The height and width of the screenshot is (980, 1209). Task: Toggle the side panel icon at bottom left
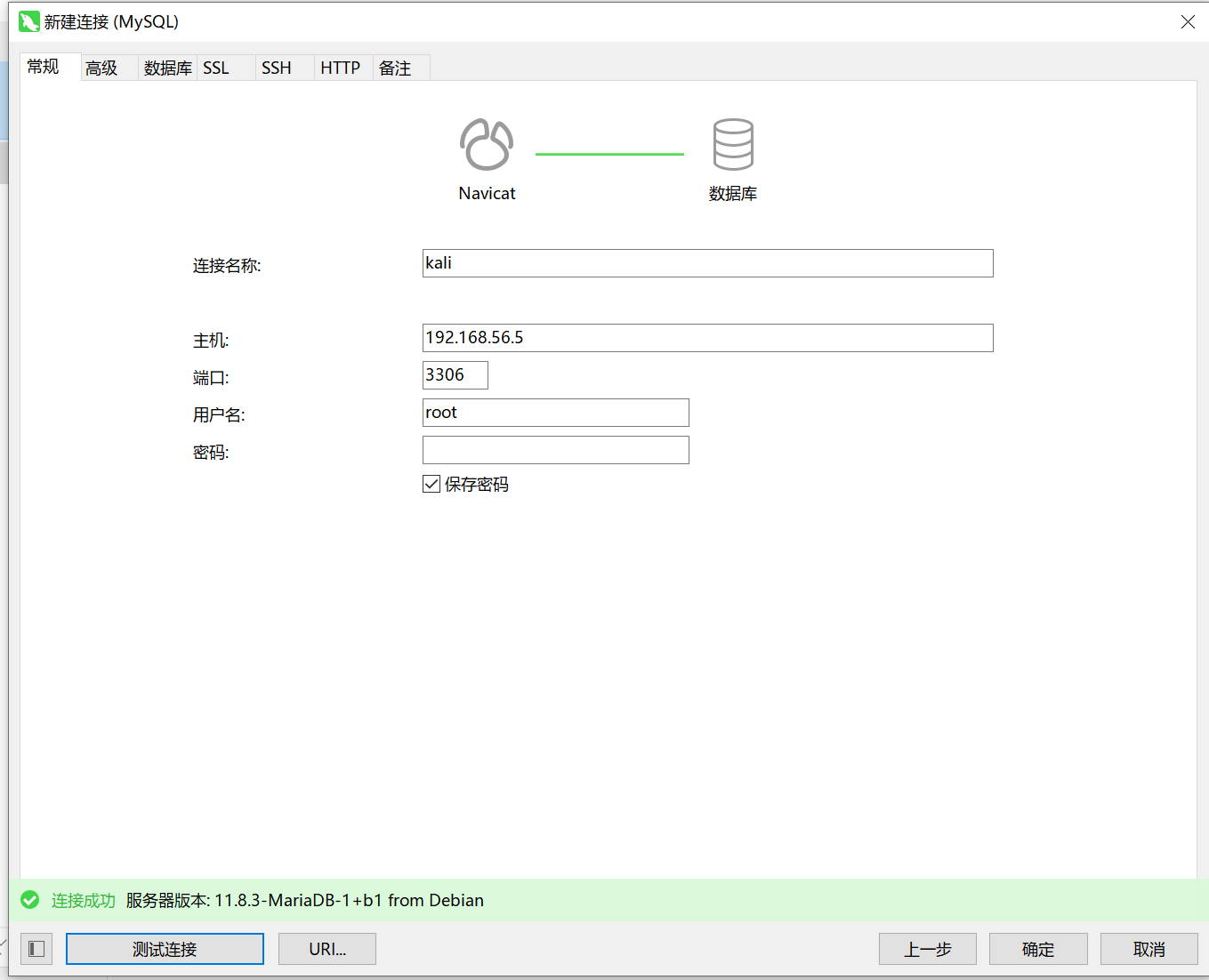(36, 949)
